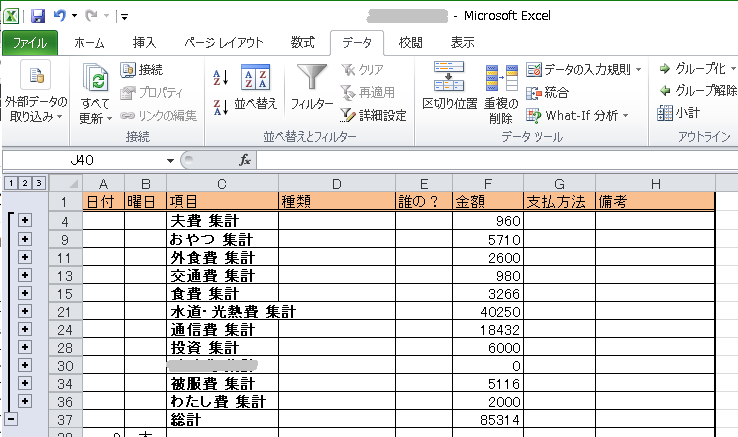The width and height of the screenshot is (738, 437).
Task: Open What-If 分析 menu
Action: point(578,115)
